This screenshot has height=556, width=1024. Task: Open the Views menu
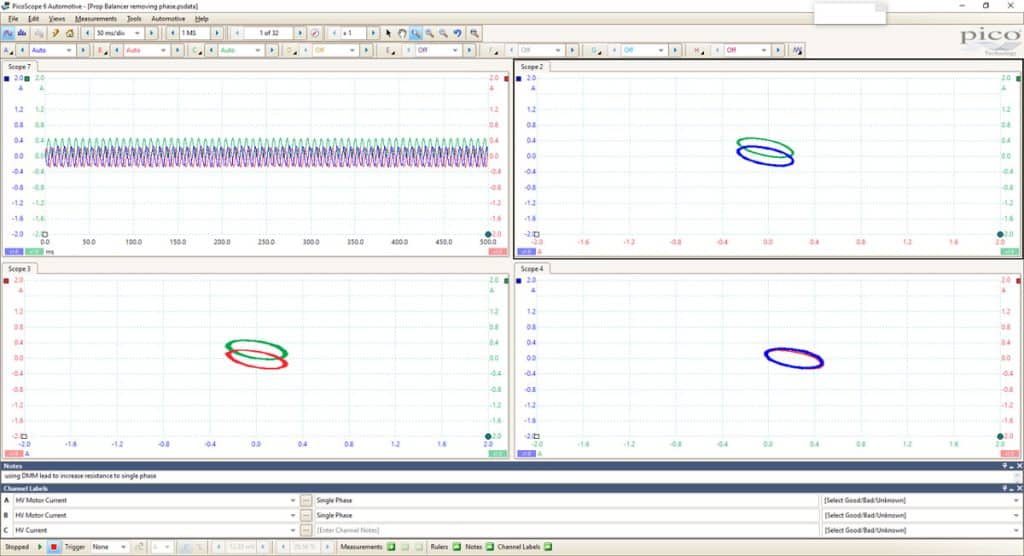pyautogui.click(x=57, y=19)
